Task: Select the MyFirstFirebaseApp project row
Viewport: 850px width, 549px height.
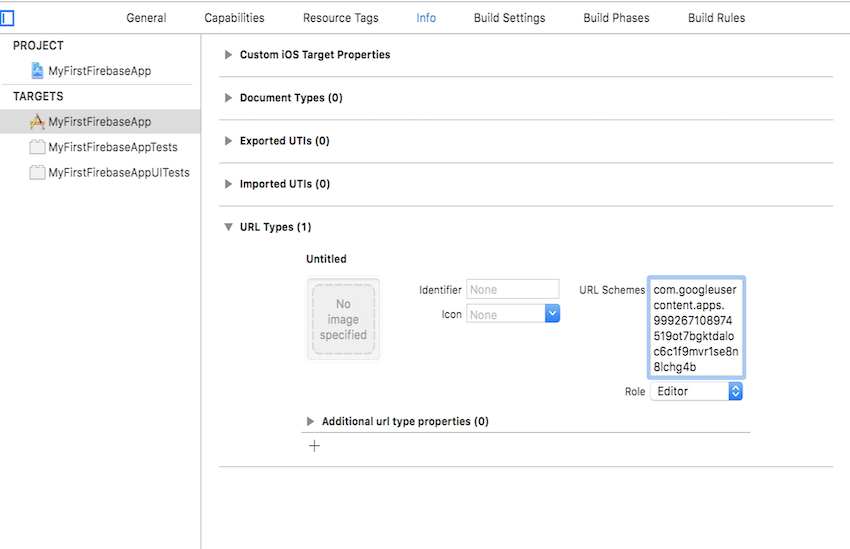Action: (x=100, y=70)
